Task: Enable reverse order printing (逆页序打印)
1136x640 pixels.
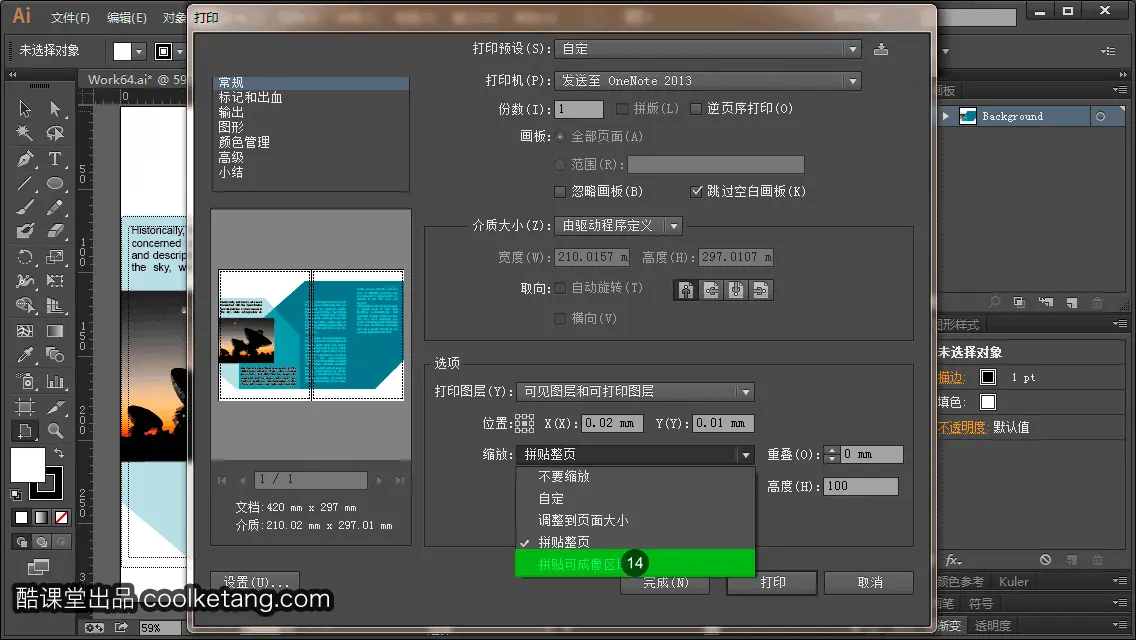Action: point(696,109)
